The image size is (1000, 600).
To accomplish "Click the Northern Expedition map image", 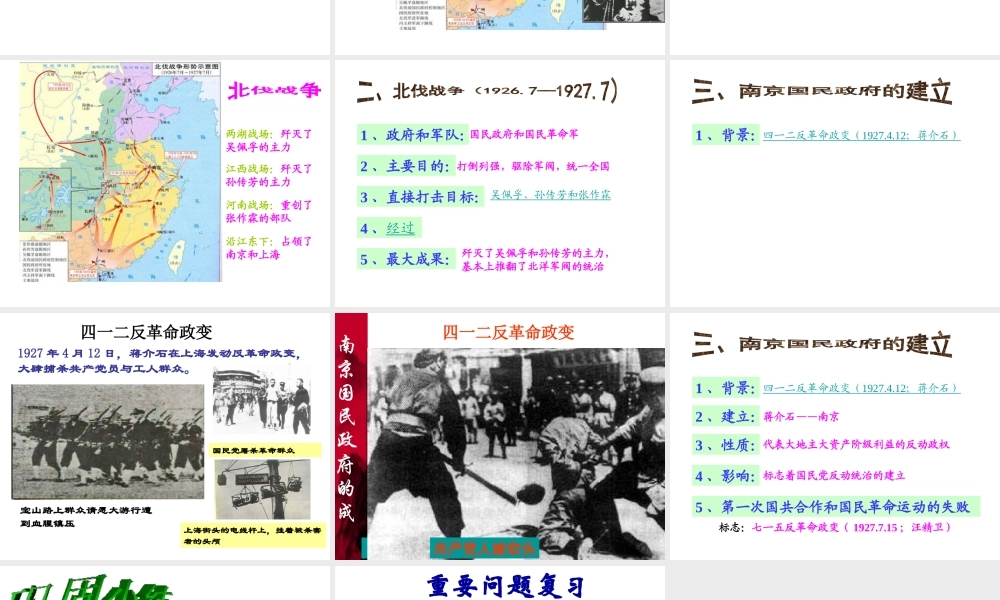I will tap(120, 172).
